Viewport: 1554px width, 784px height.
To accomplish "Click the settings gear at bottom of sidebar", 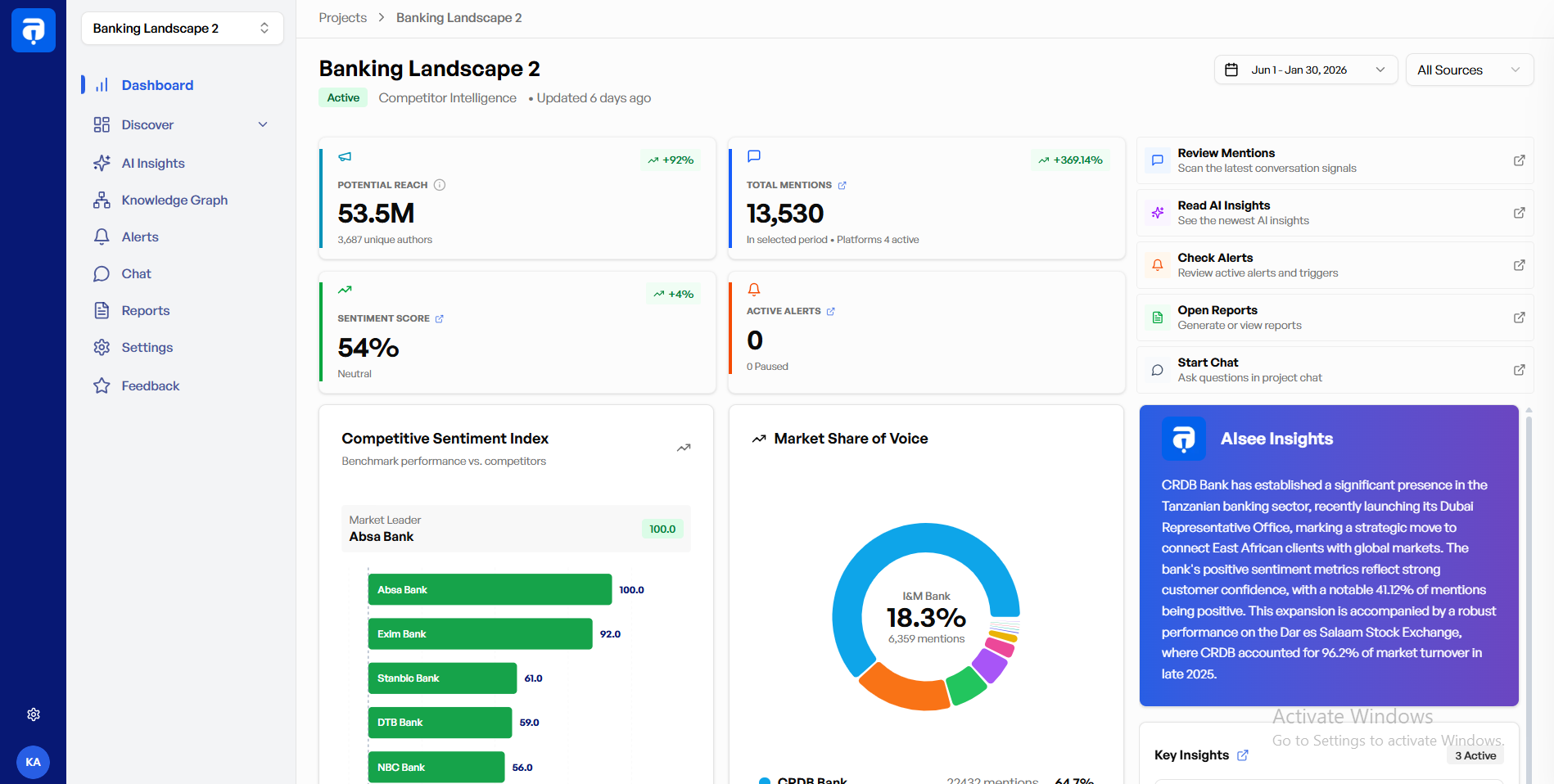I will (34, 714).
